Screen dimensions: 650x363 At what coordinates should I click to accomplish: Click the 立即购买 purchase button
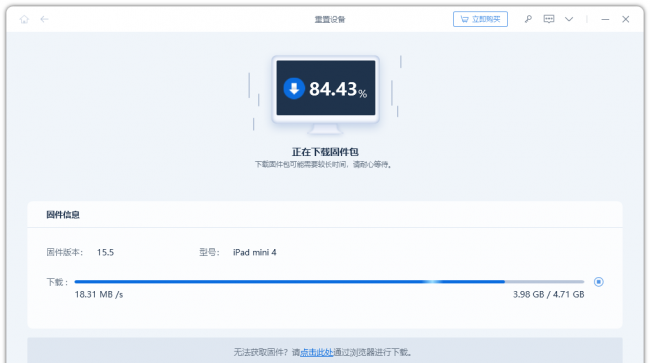pyautogui.click(x=480, y=19)
